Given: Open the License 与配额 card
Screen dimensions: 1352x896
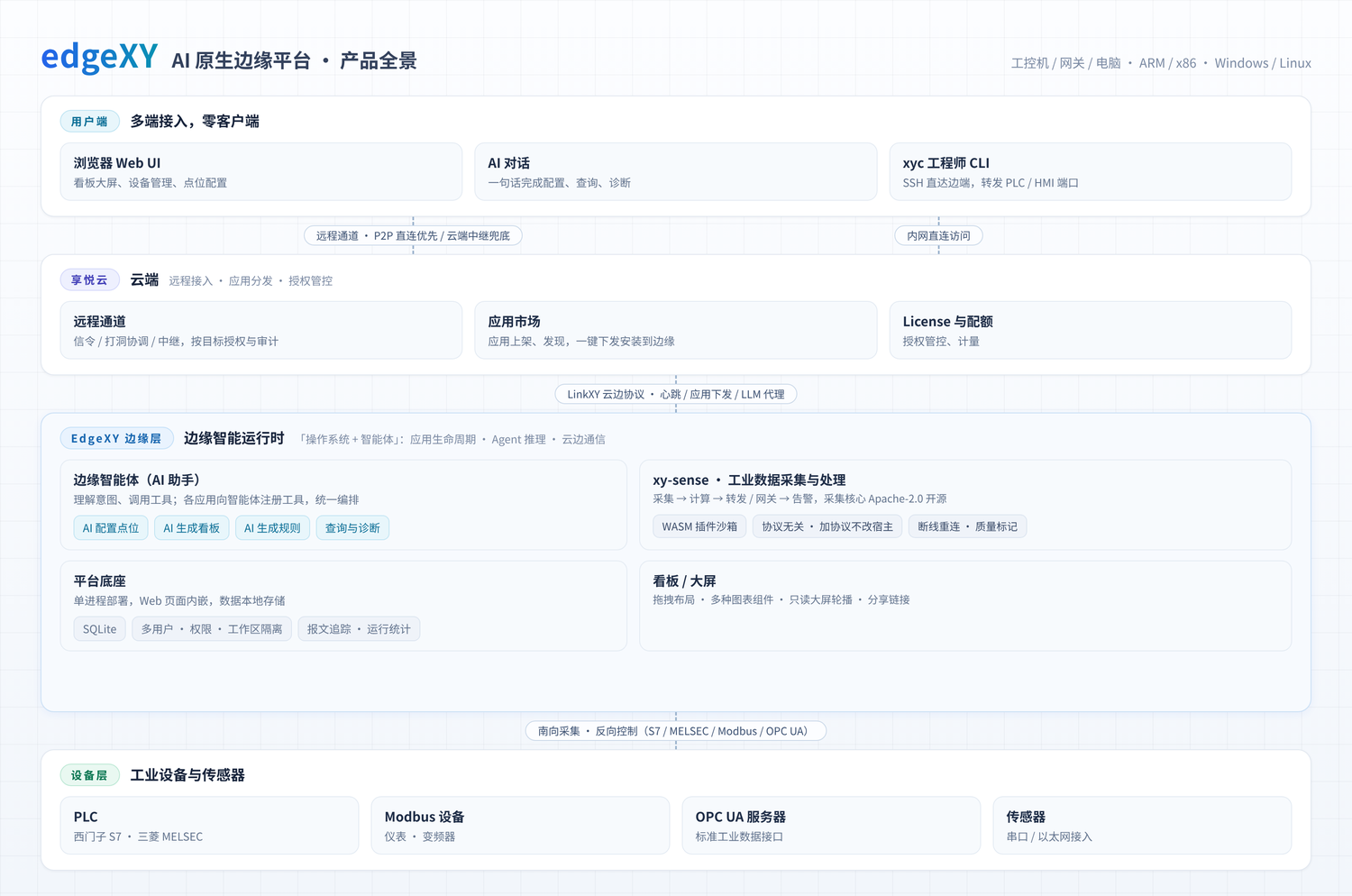Looking at the screenshot, I should [x=1091, y=330].
